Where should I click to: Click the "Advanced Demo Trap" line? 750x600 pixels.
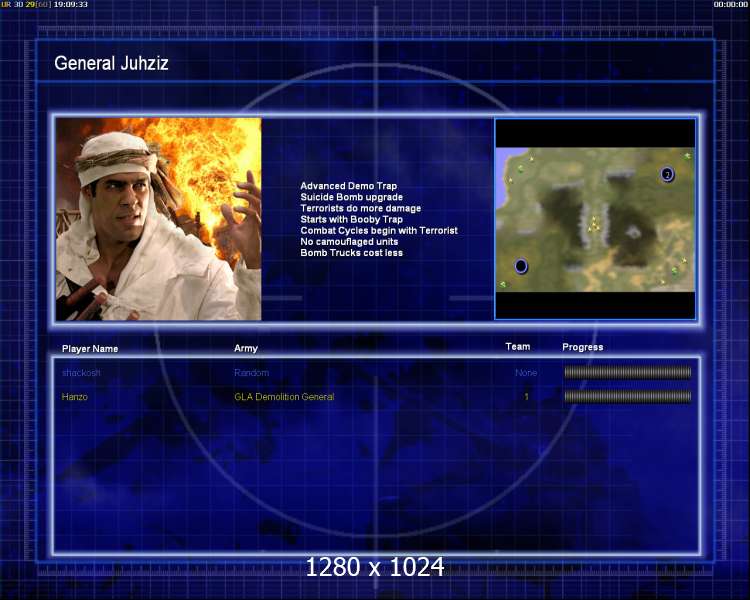pos(349,186)
